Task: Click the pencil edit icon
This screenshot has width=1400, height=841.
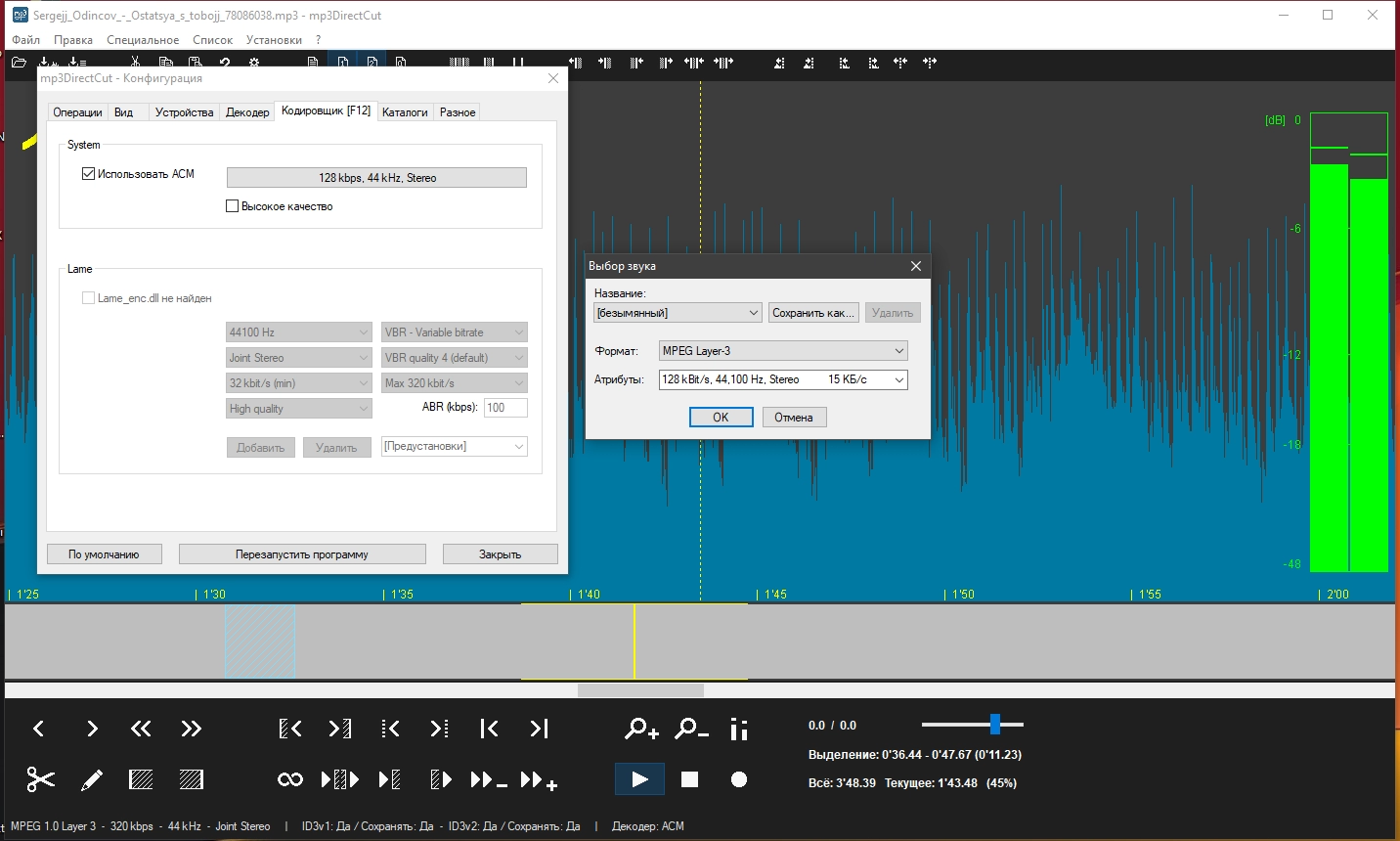Action: point(91,779)
